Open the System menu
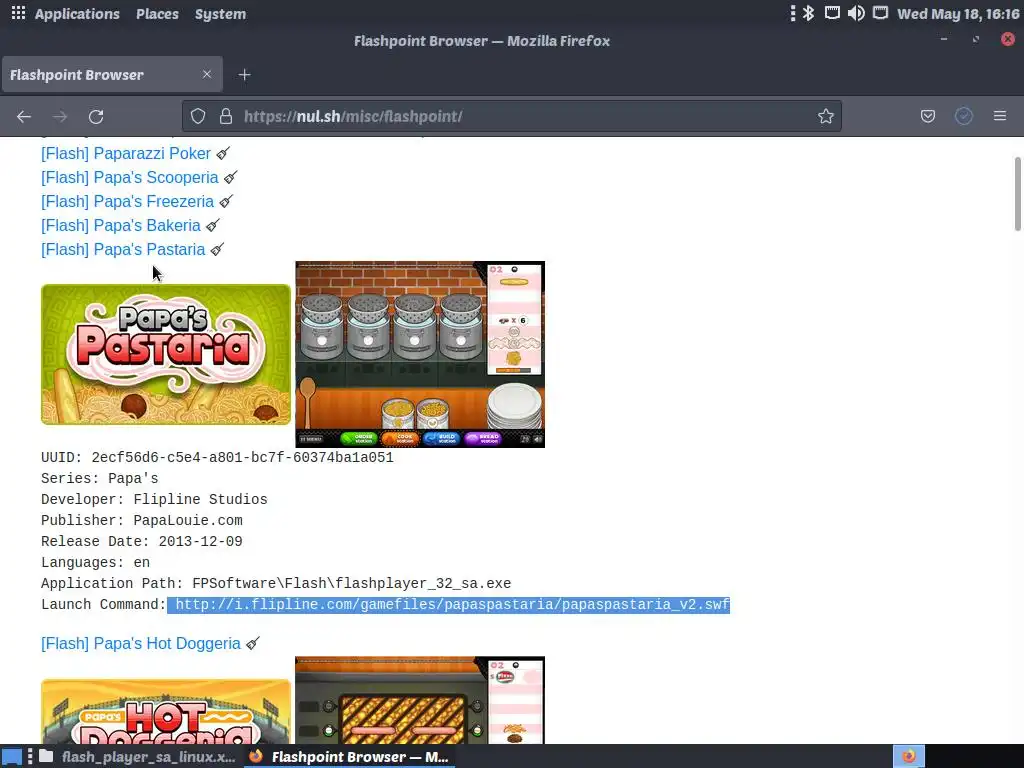Screen dimensions: 1024x768 pos(220,14)
